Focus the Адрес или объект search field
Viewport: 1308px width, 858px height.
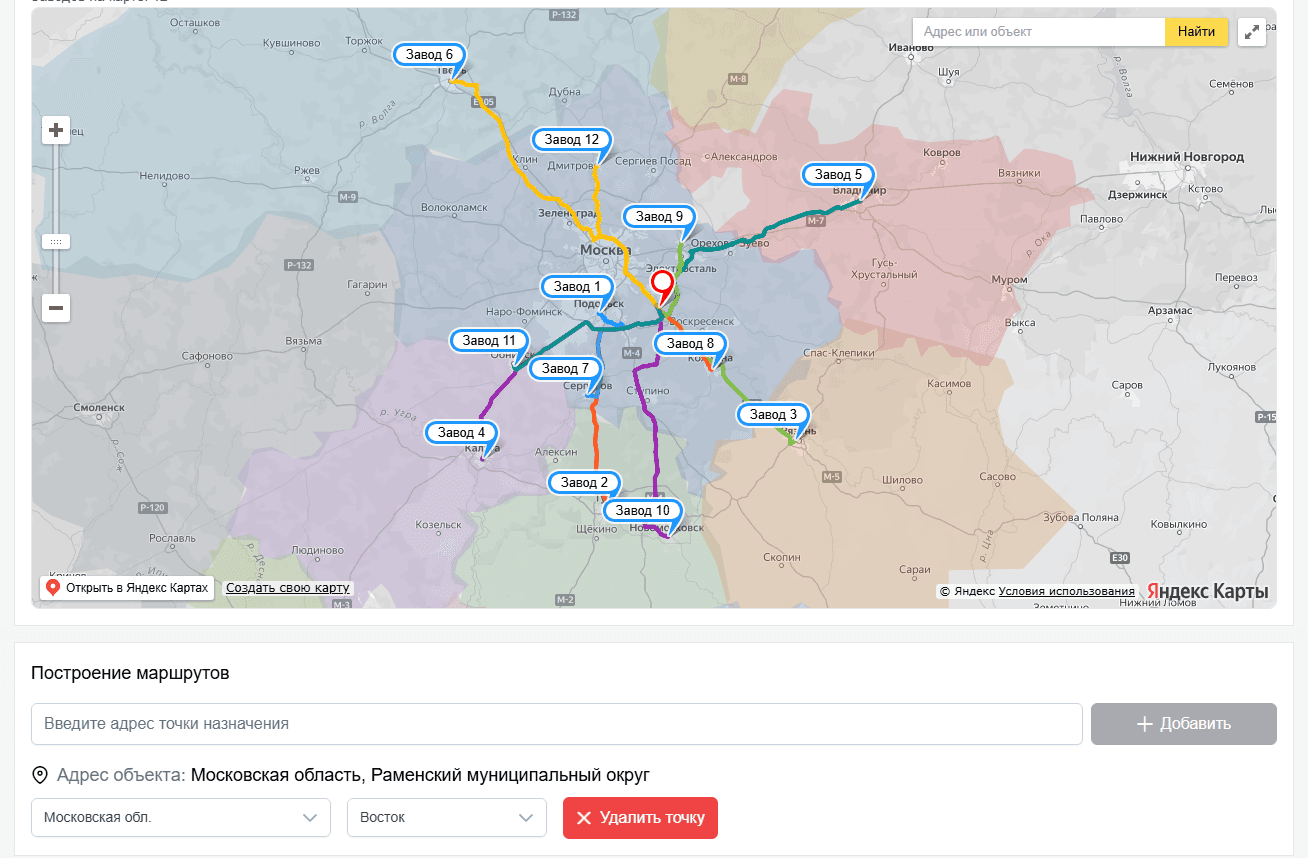coord(1039,32)
